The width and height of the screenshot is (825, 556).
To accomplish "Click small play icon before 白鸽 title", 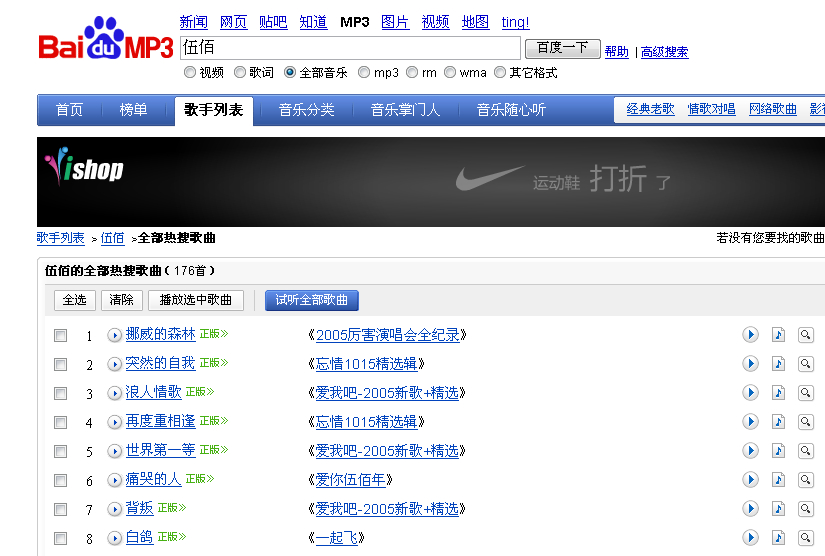I will tap(114, 538).
